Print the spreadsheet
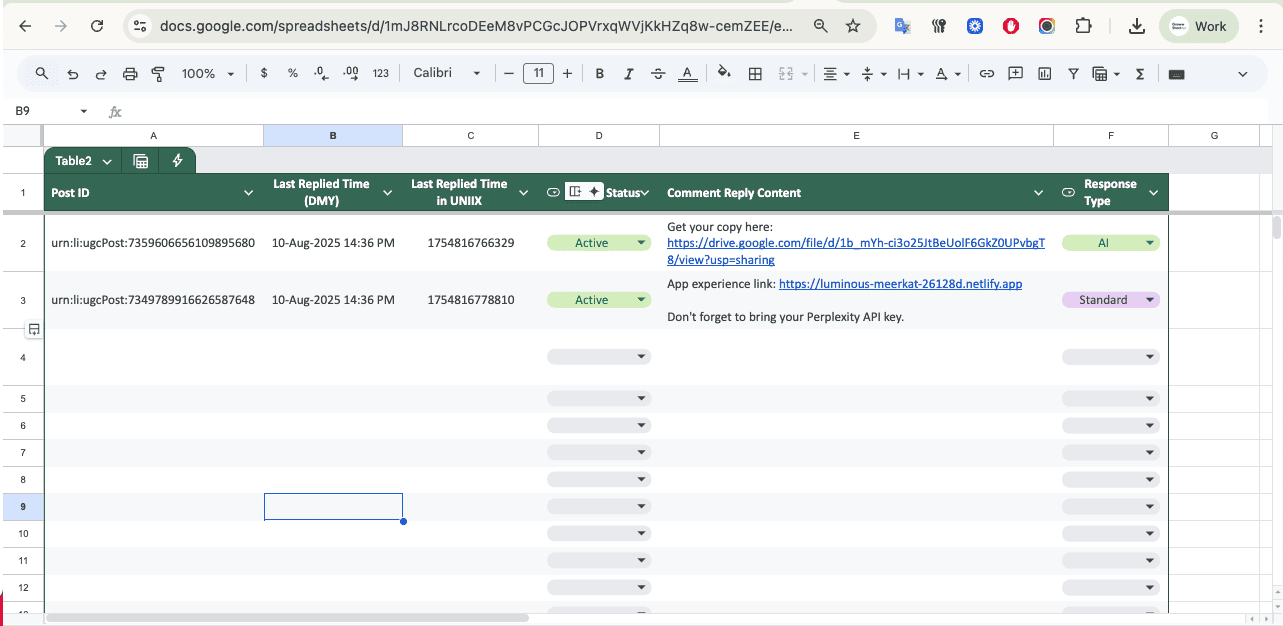 point(130,73)
